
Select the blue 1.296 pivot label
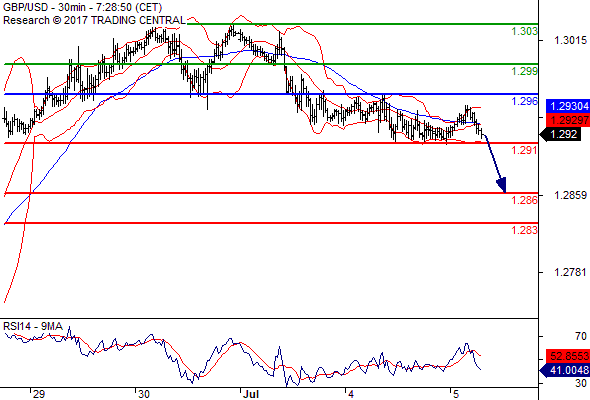click(525, 101)
